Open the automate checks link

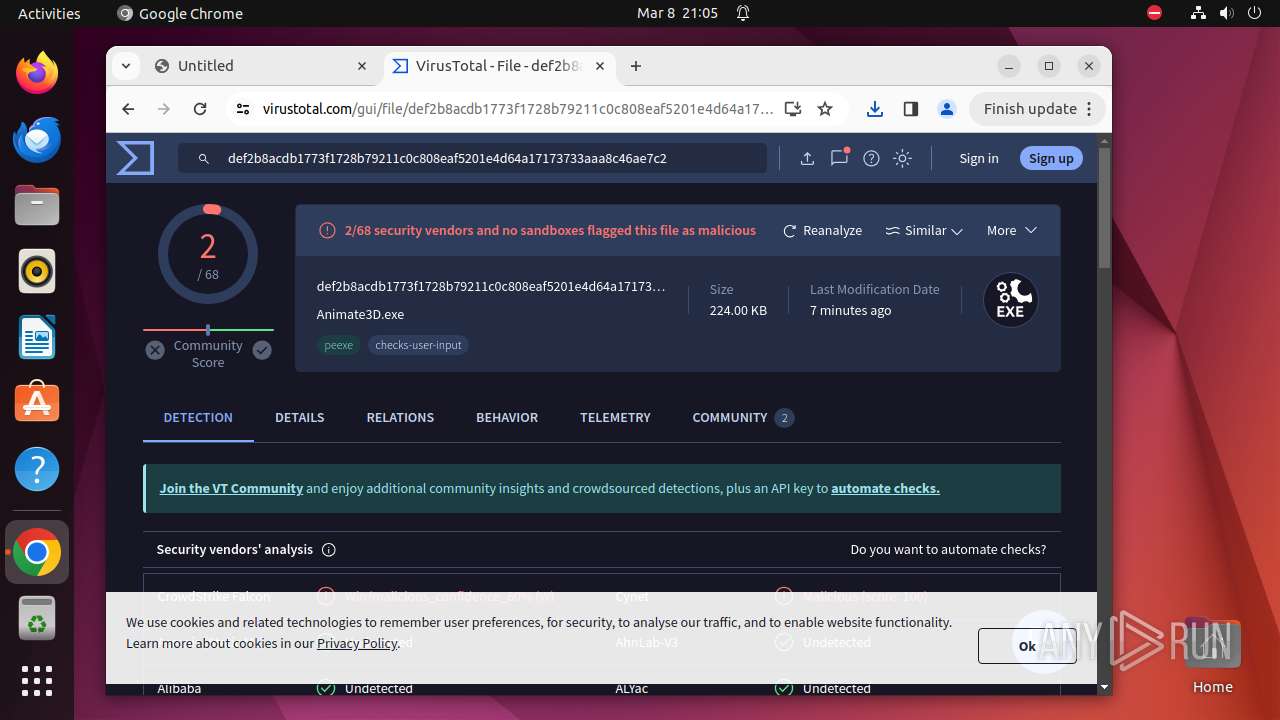(x=885, y=488)
